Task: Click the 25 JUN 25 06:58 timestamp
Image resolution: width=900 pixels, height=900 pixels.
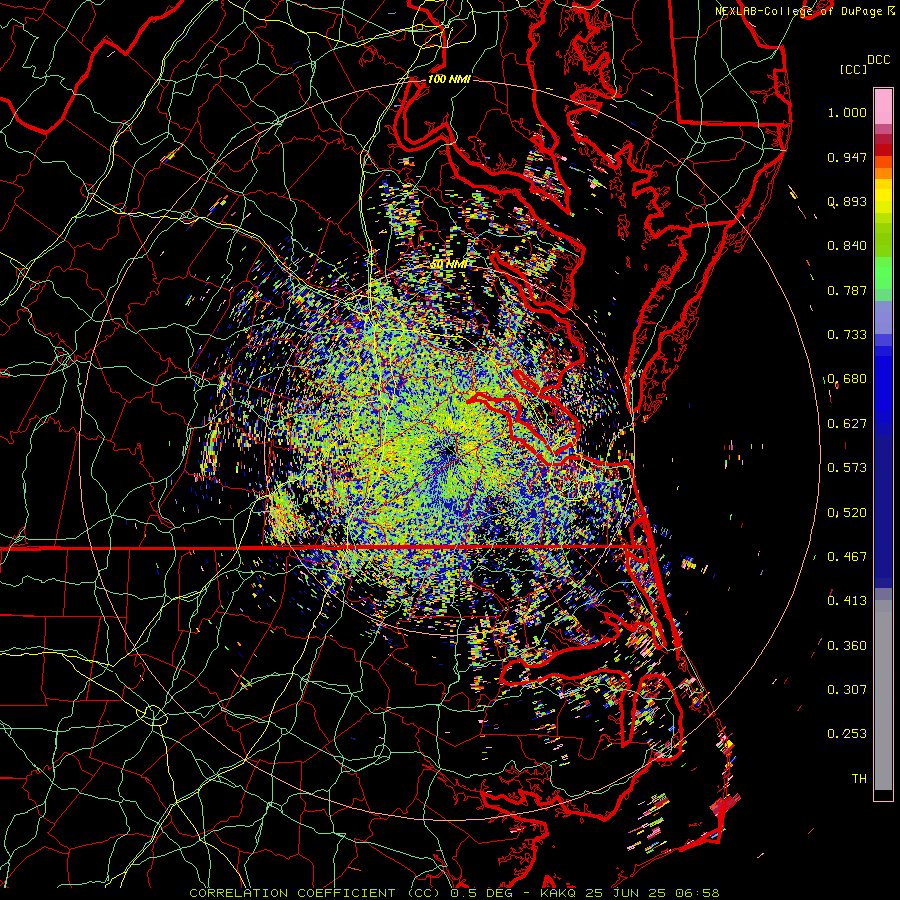Action: [652, 893]
